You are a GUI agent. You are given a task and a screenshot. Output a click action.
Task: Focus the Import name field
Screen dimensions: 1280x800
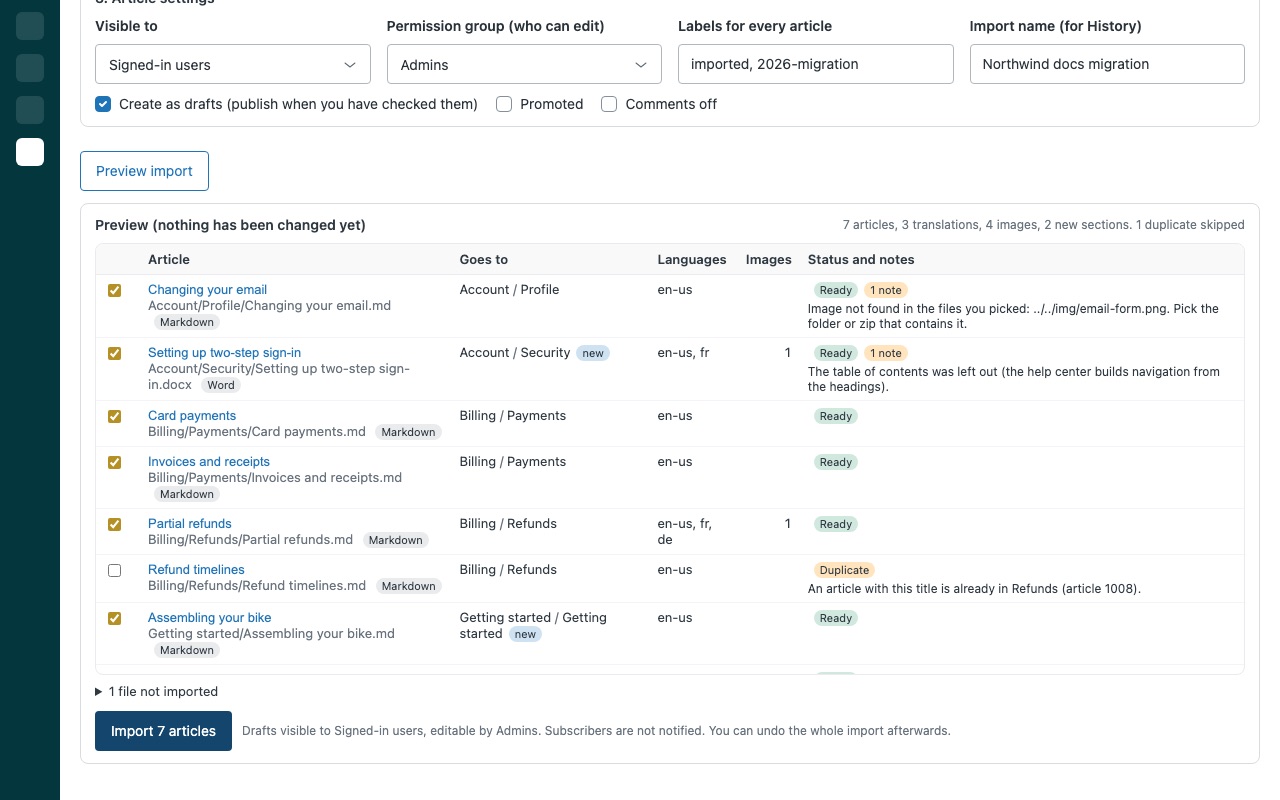pyautogui.click(x=1107, y=64)
